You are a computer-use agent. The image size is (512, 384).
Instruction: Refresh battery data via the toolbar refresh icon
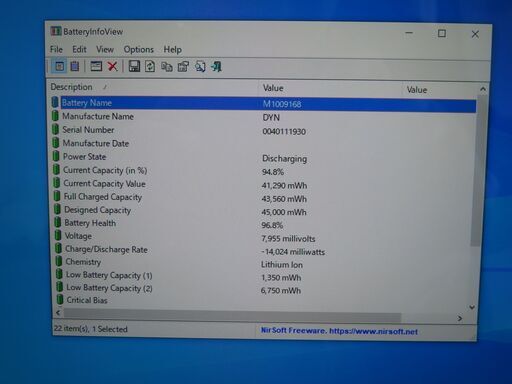[x=150, y=66]
